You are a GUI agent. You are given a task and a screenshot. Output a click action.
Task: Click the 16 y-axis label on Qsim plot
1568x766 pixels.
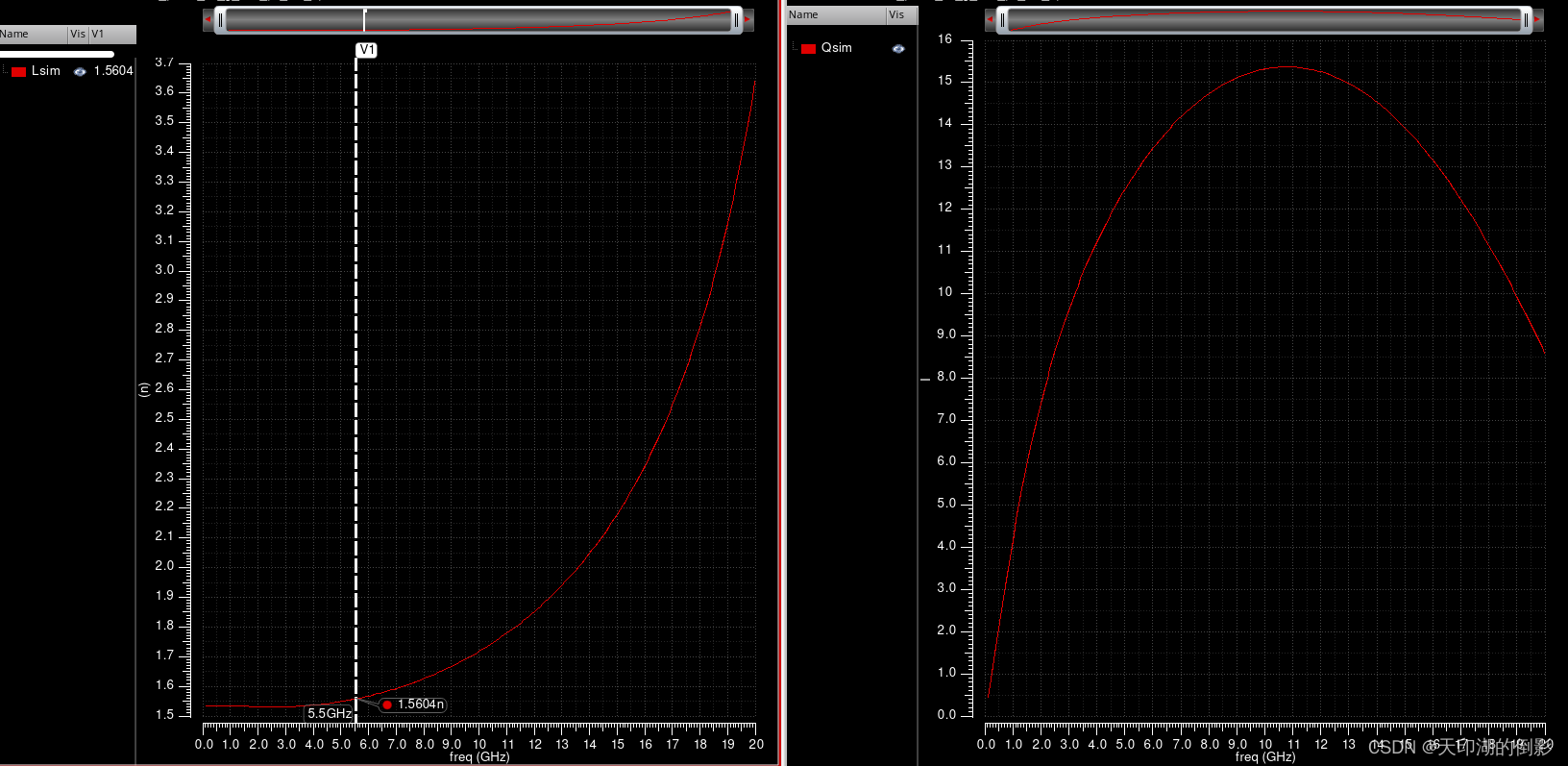pos(945,39)
